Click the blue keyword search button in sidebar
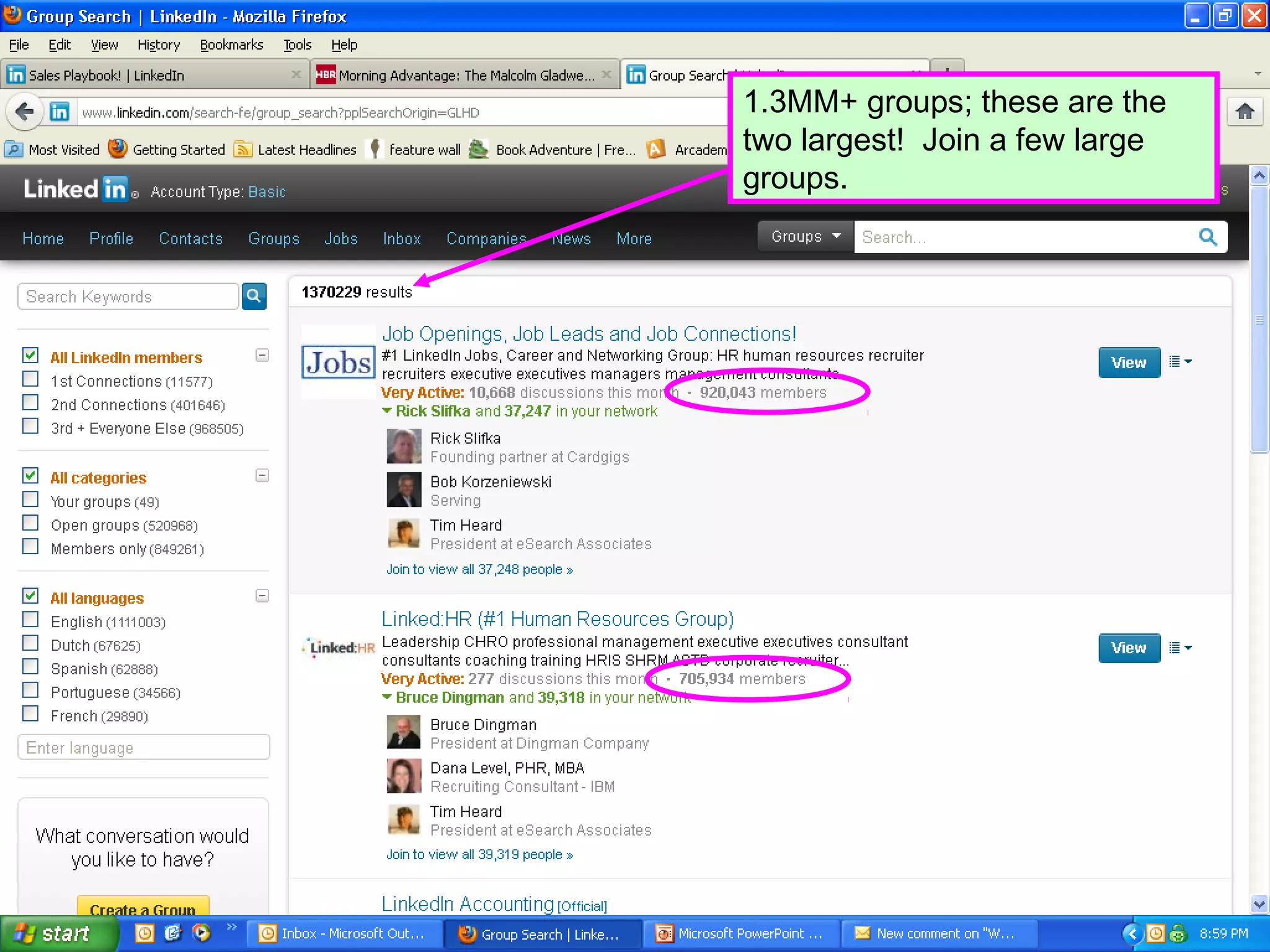Image resolution: width=1270 pixels, height=952 pixels. [254, 296]
